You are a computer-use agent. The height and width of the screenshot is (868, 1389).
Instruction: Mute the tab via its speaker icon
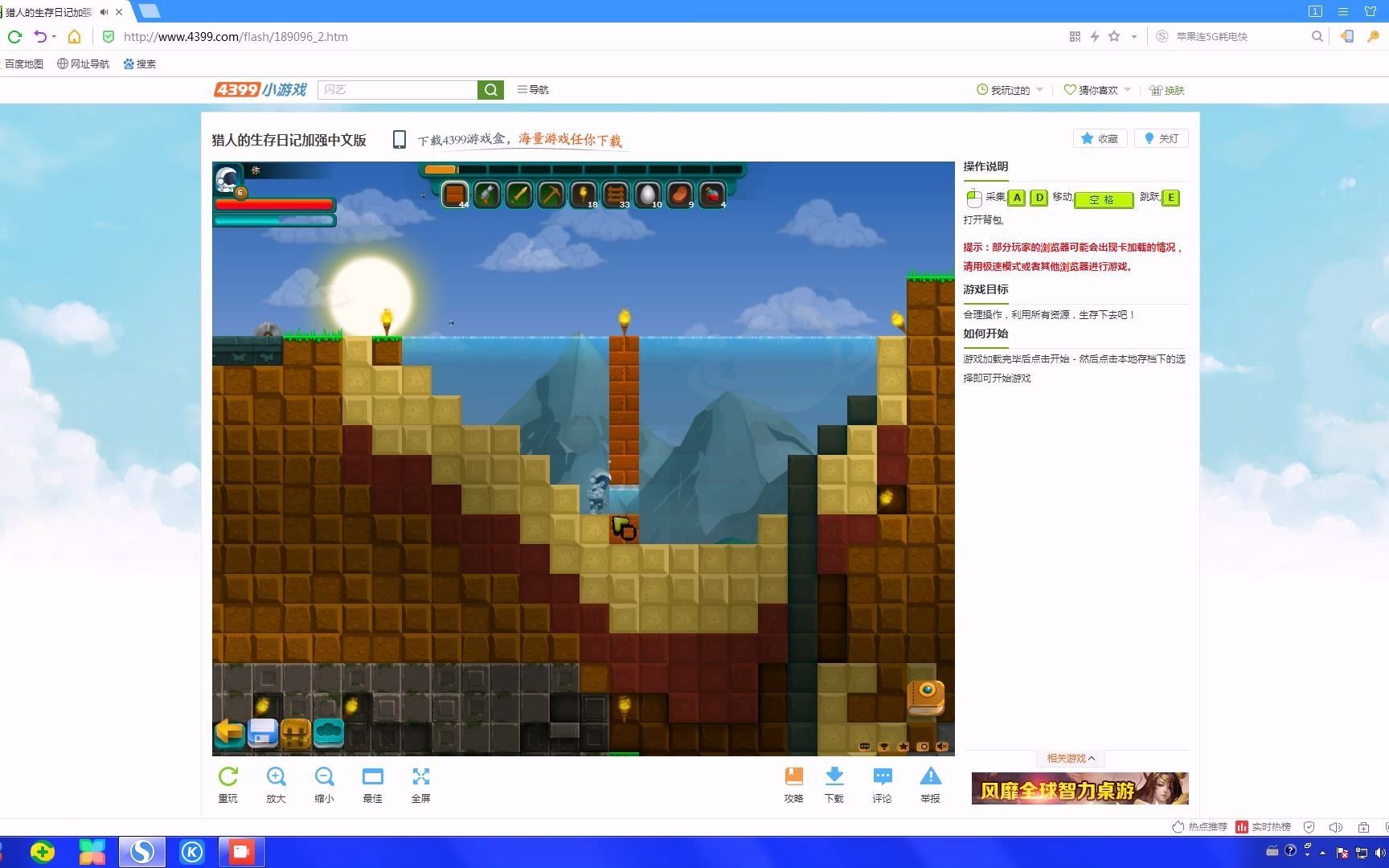[x=104, y=12]
